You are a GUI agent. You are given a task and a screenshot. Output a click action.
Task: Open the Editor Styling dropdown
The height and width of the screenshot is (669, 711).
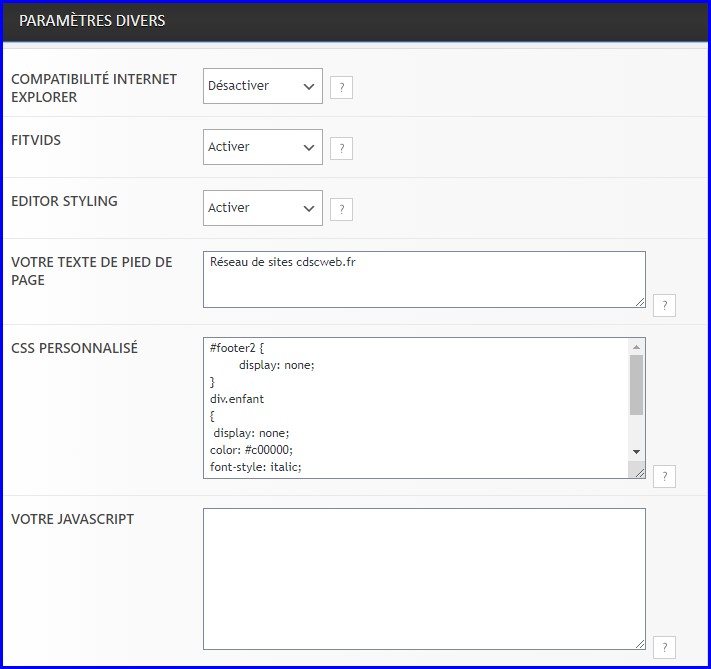(262, 208)
